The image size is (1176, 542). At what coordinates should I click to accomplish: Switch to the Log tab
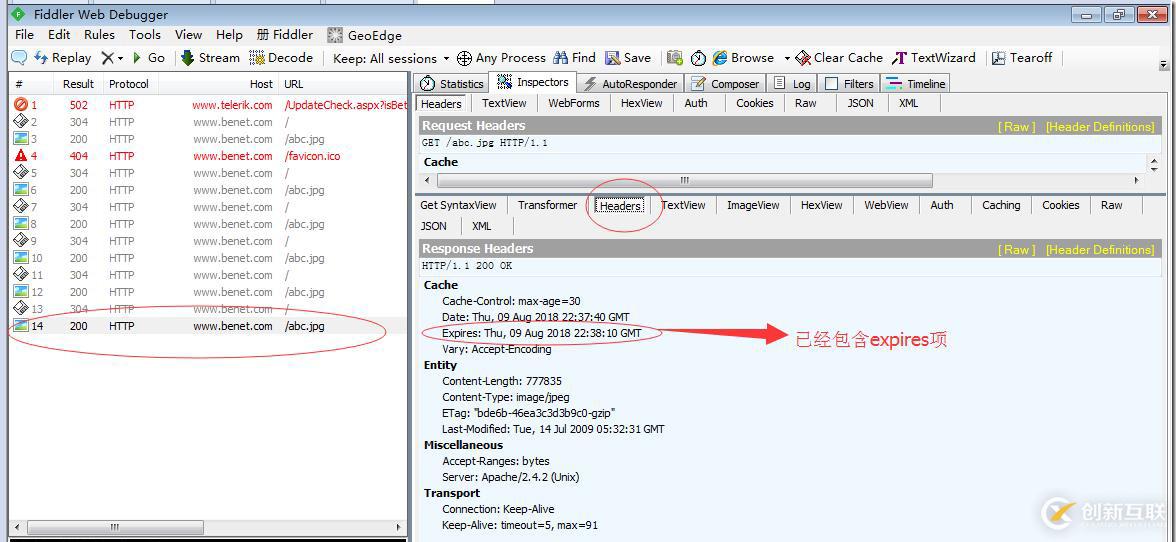(x=792, y=84)
